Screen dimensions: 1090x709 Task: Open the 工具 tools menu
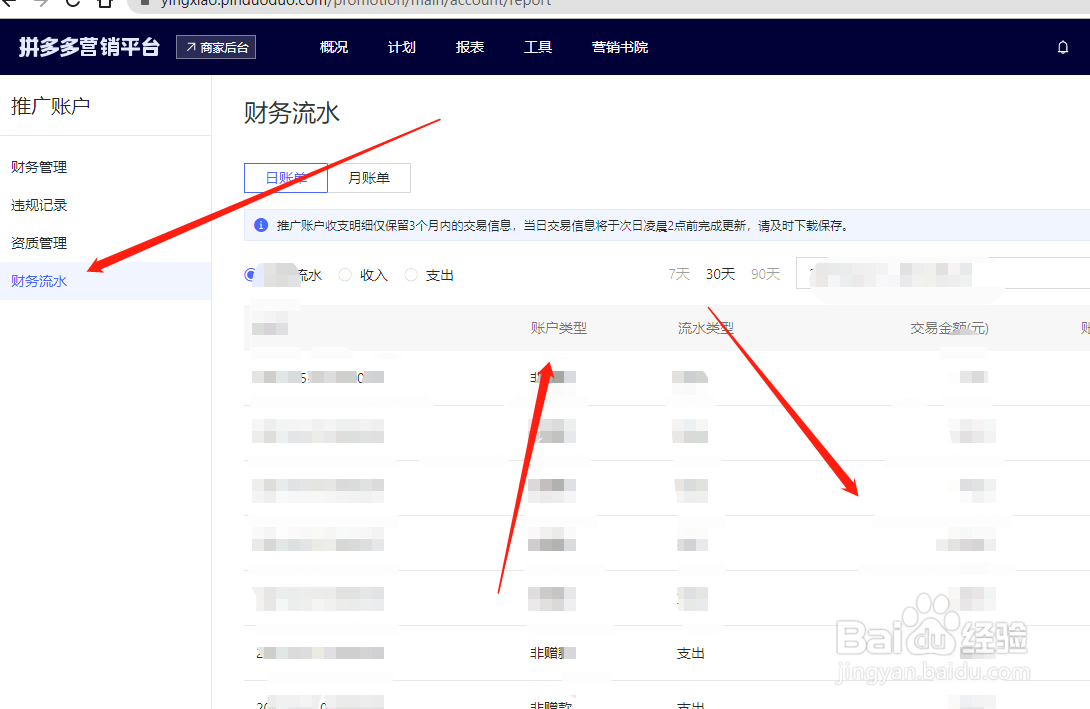tap(538, 47)
